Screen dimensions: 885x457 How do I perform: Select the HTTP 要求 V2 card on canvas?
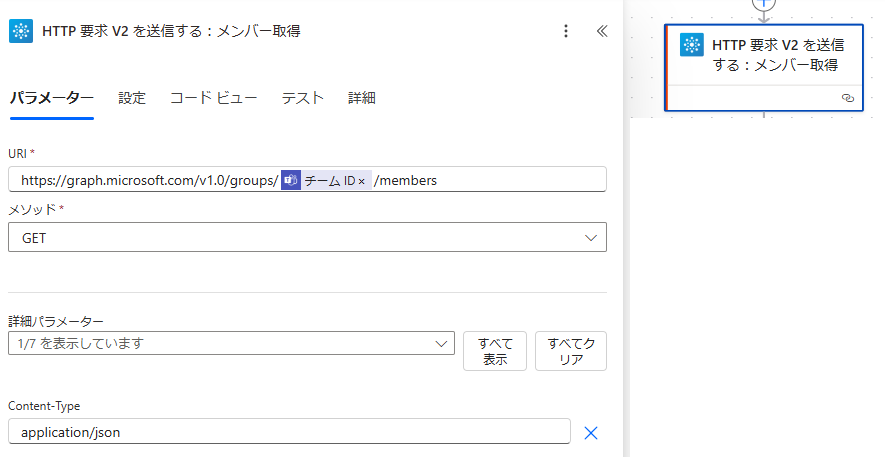pyautogui.click(x=764, y=68)
